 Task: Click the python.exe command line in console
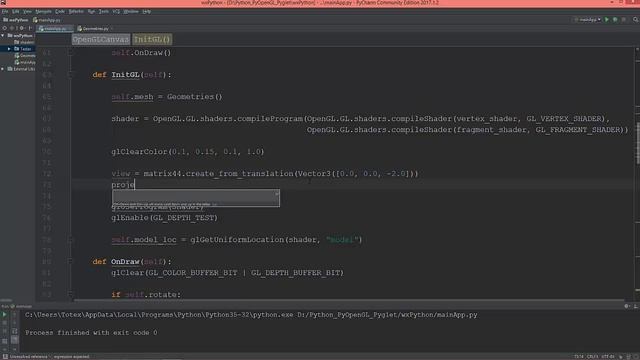tap(251, 315)
